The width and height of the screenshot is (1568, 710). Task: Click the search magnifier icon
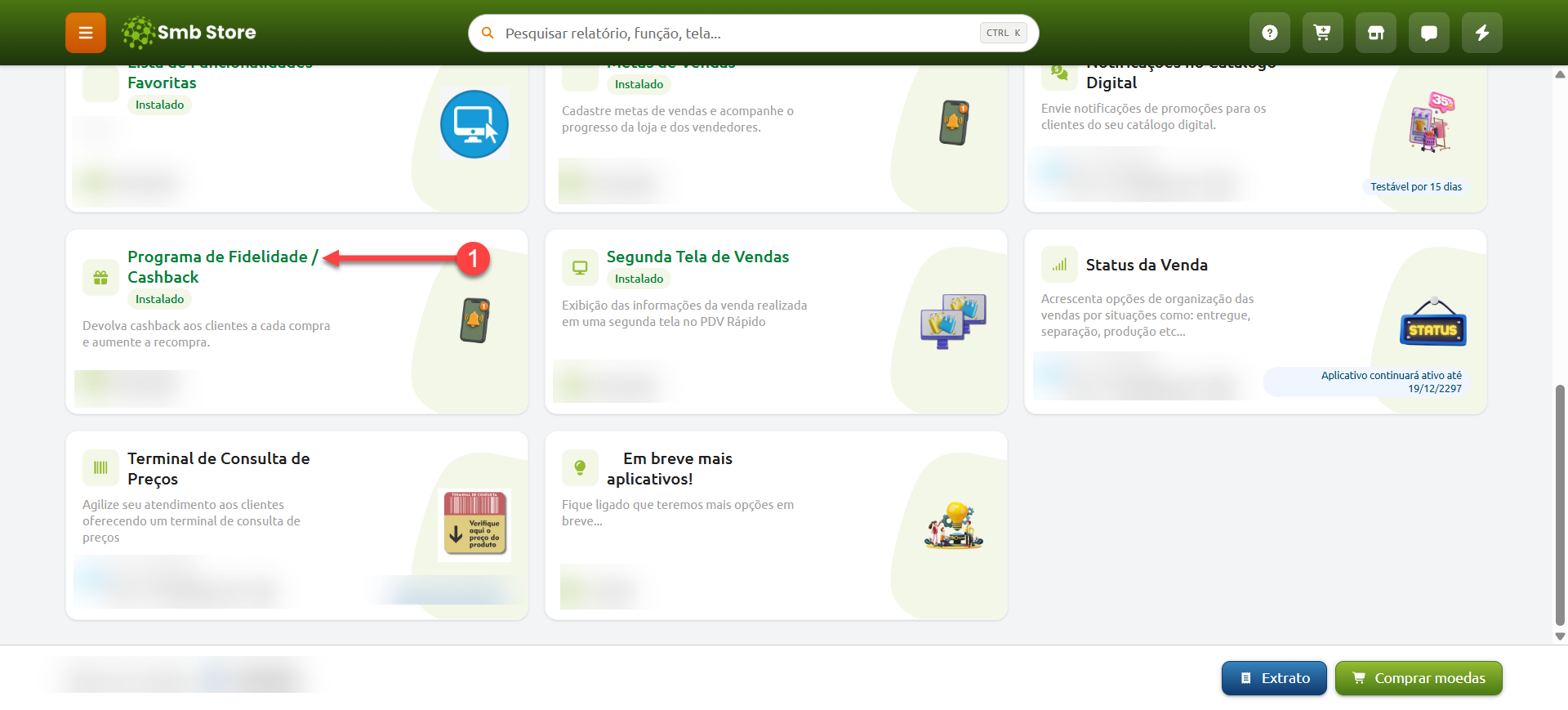tap(488, 33)
